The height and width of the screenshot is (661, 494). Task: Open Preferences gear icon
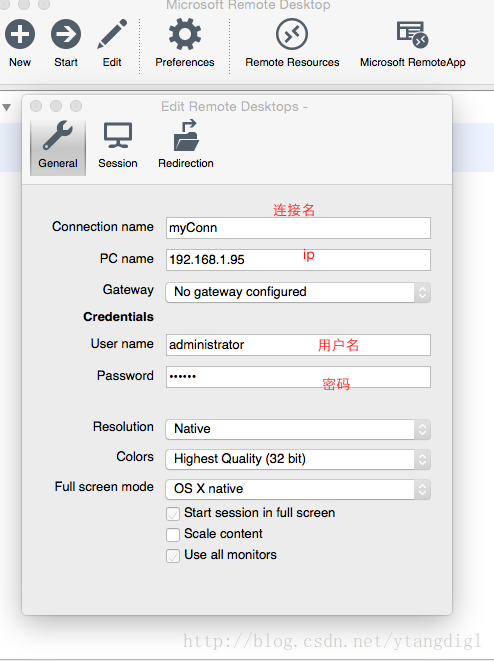[x=185, y=34]
